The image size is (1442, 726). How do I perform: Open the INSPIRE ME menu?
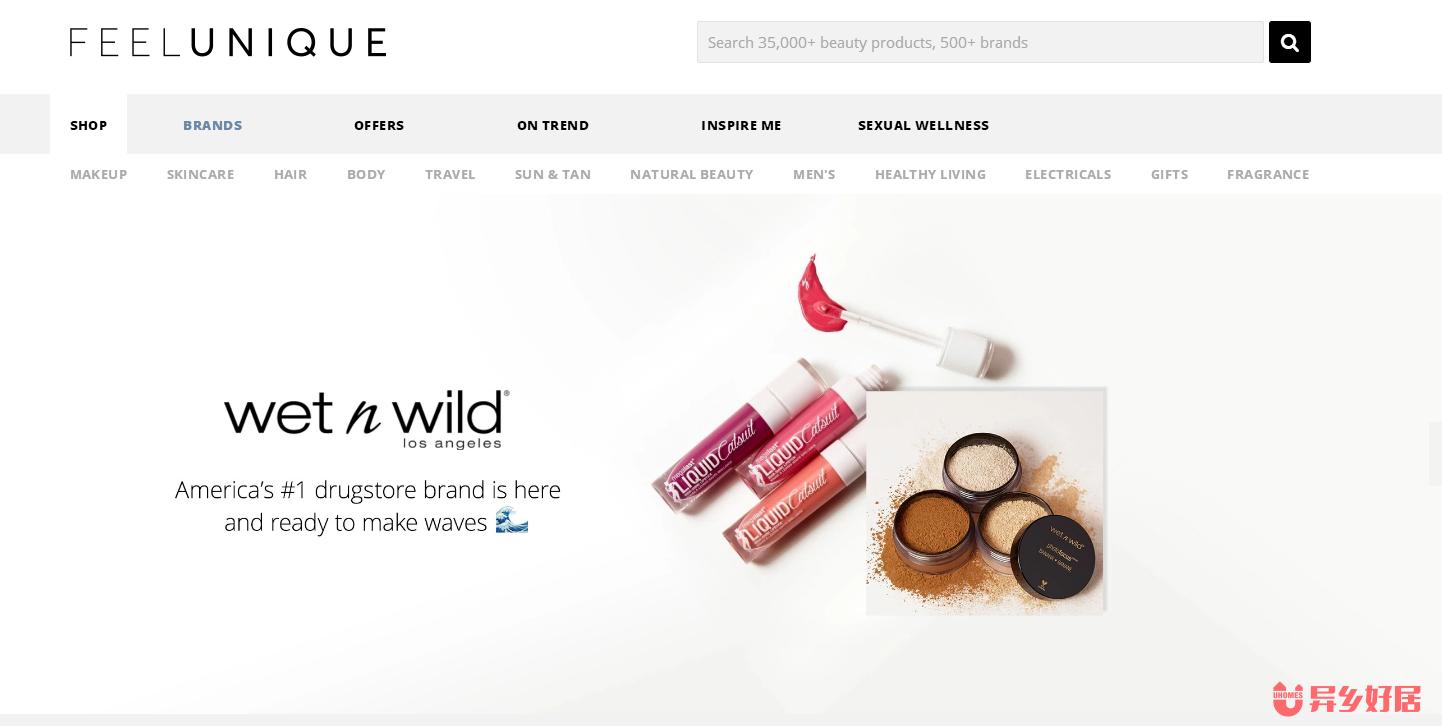click(x=741, y=125)
